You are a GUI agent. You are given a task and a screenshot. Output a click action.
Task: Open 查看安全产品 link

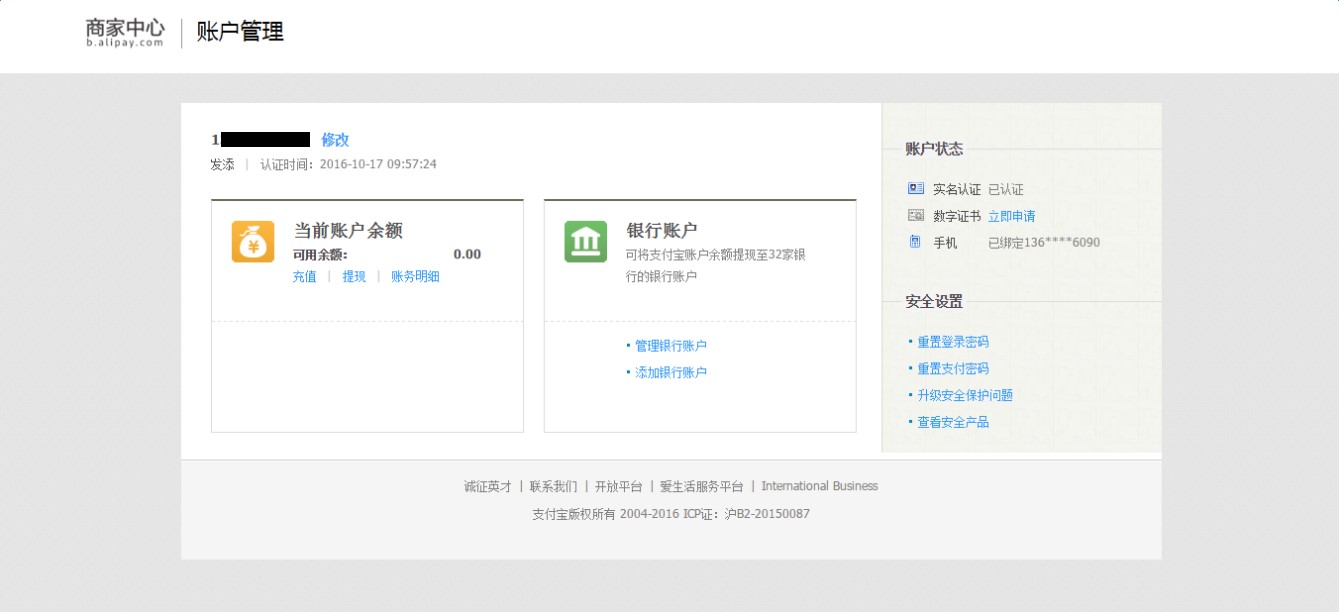click(953, 423)
